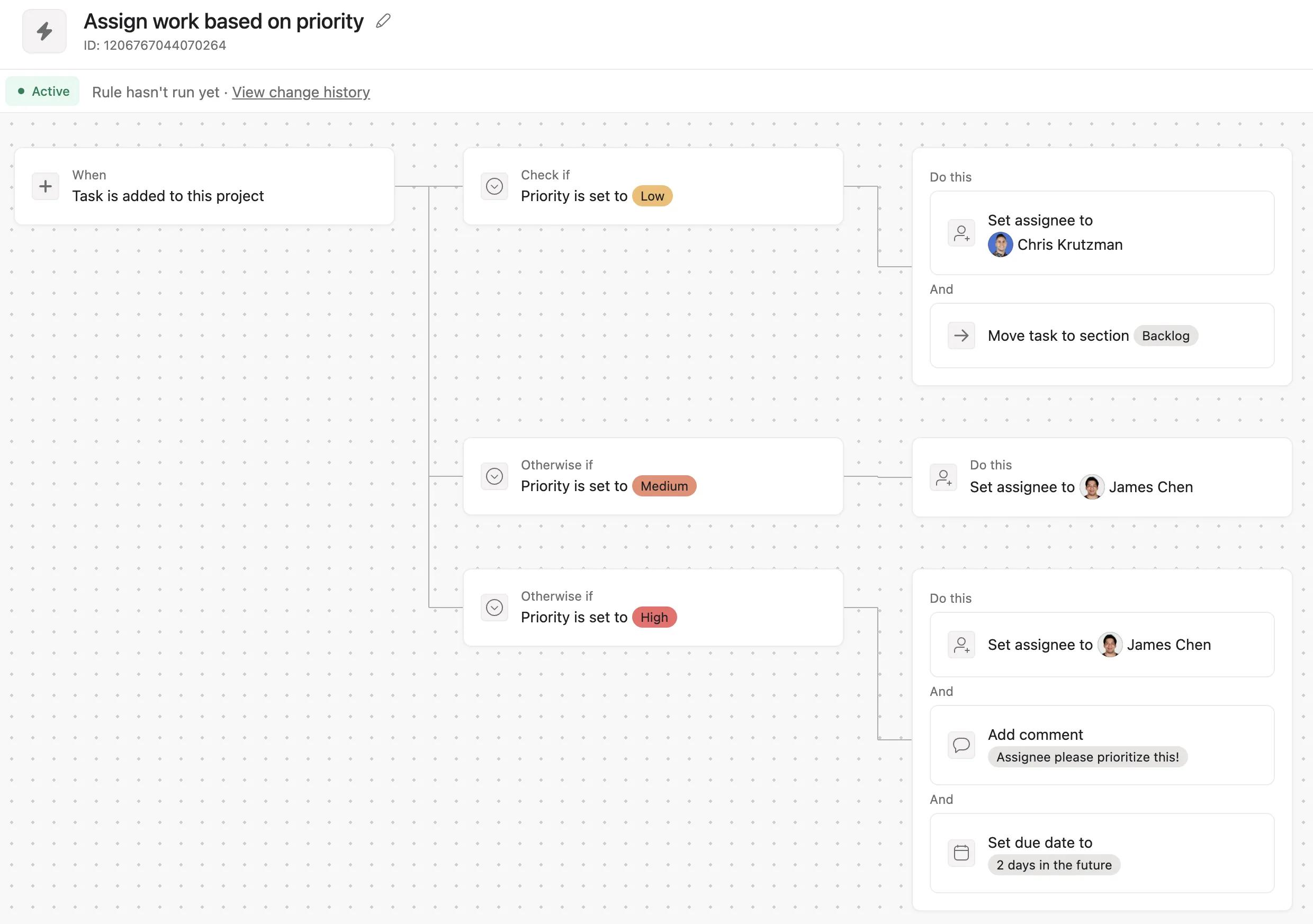Viewport: 1313px width, 924px height.
Task: Click assignee icon beside Chris Krutzman
Action: pos(961,233)
